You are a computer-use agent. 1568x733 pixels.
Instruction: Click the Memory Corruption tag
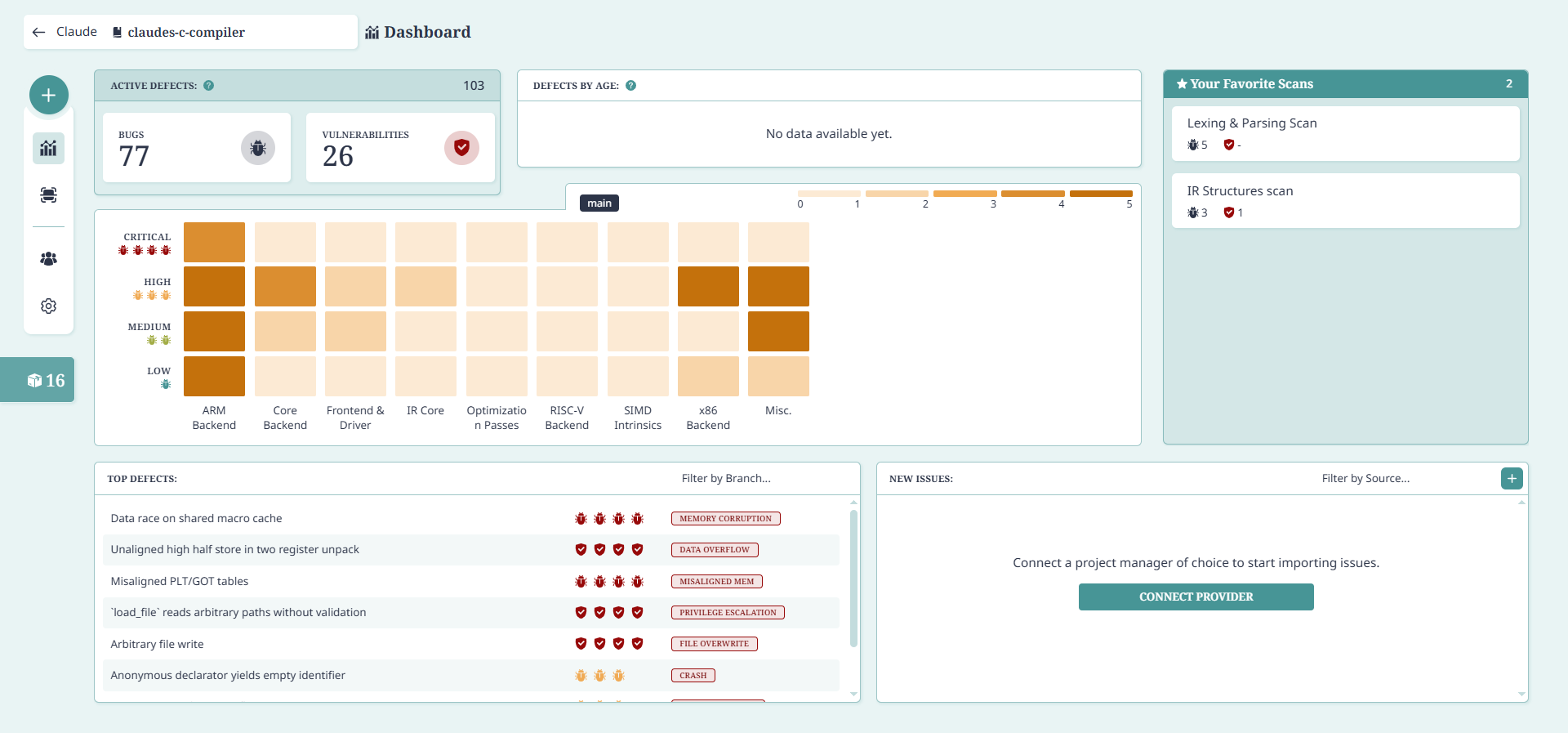click(725, 519)
